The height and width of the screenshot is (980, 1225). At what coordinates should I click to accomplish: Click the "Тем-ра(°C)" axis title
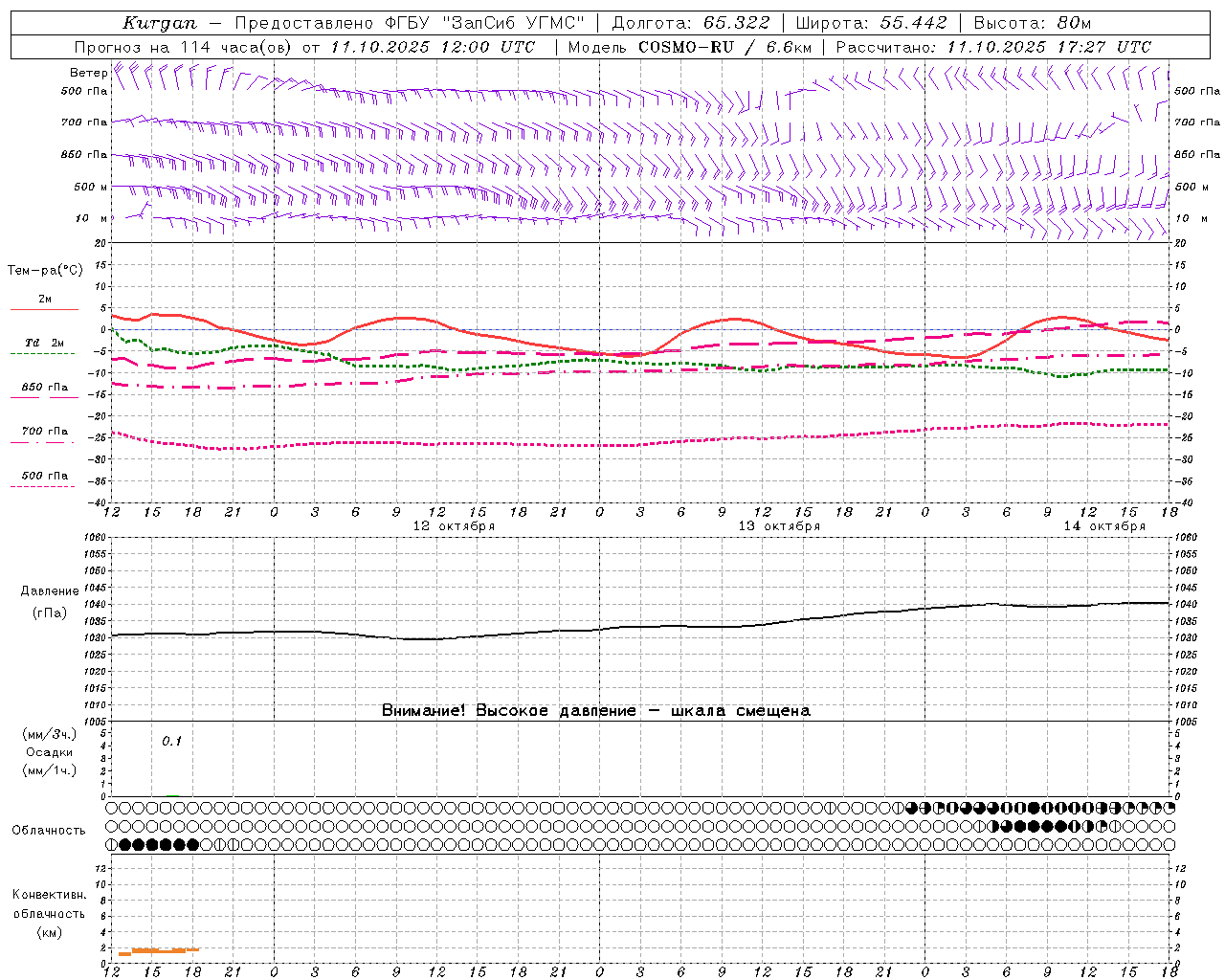click(x=45, y=271)
